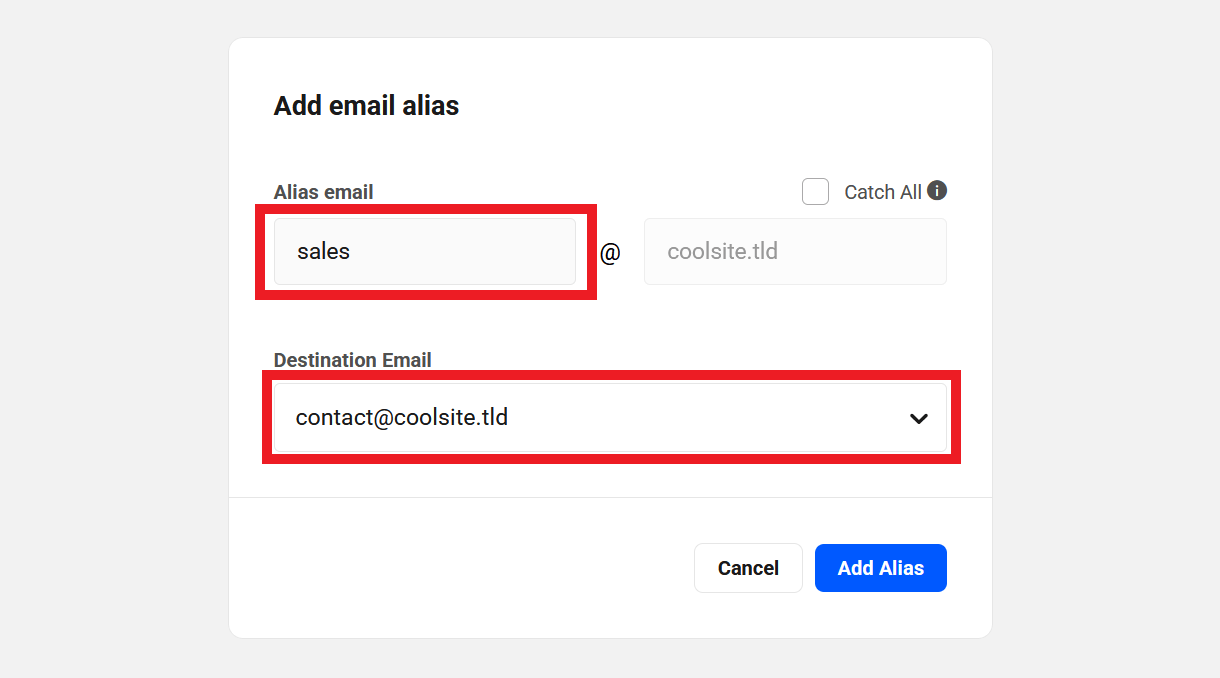Screen dimensions: 1220x678
Task: Enable the Catch All checkbox
Action: pos(815,191)
